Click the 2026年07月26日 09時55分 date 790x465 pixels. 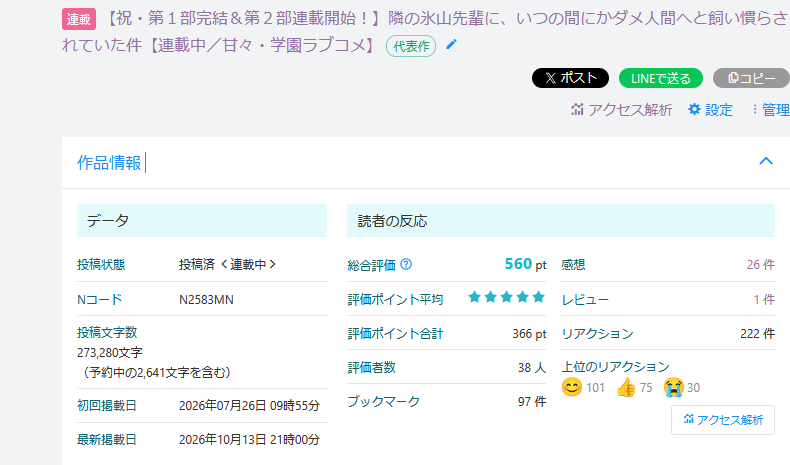pyautogui.click(x=249, y=406)
